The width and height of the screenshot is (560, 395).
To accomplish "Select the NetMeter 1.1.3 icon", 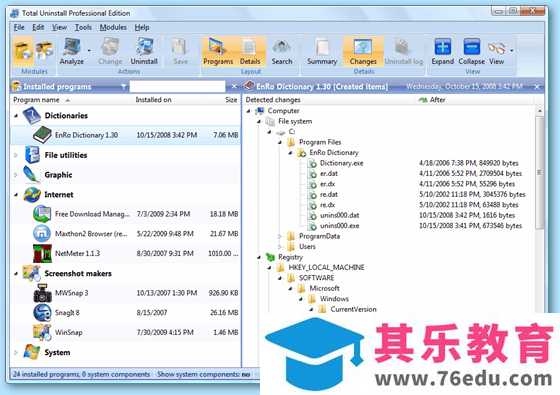I will [42, 254].
